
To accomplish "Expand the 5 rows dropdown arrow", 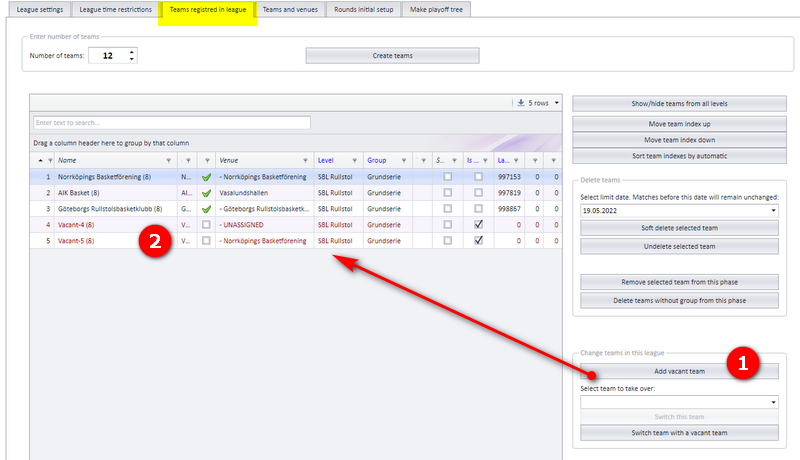I will [557, 103].
